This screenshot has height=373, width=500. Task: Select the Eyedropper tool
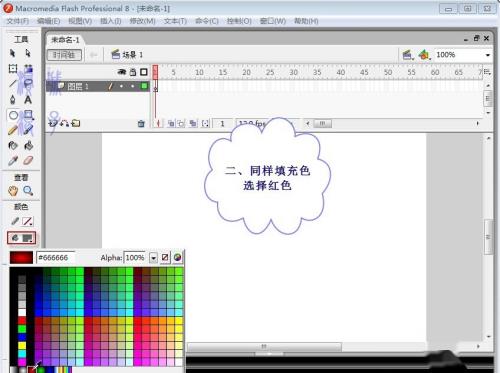pos(13,160)
